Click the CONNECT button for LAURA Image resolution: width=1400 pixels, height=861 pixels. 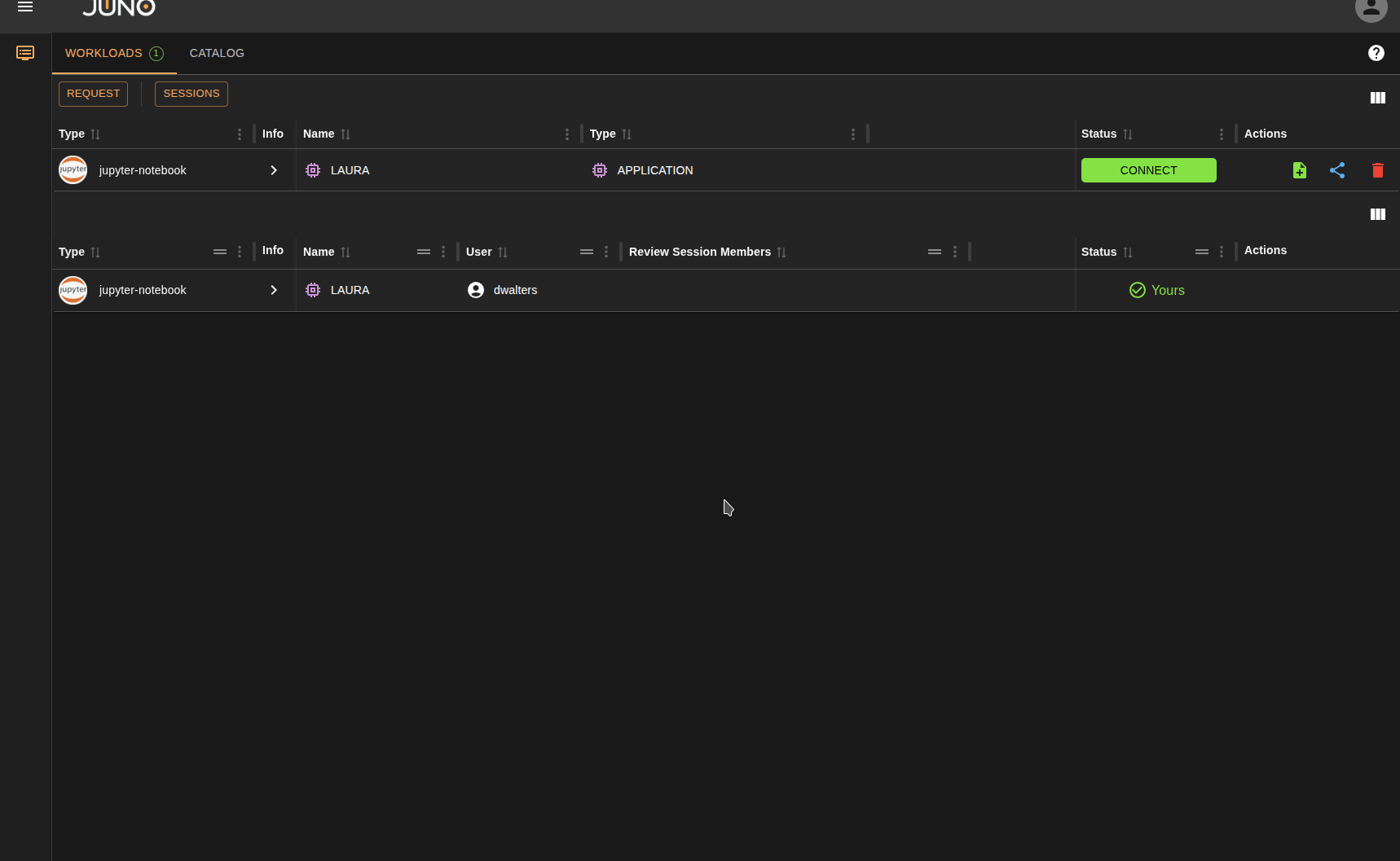click(x=1148, y=170)
